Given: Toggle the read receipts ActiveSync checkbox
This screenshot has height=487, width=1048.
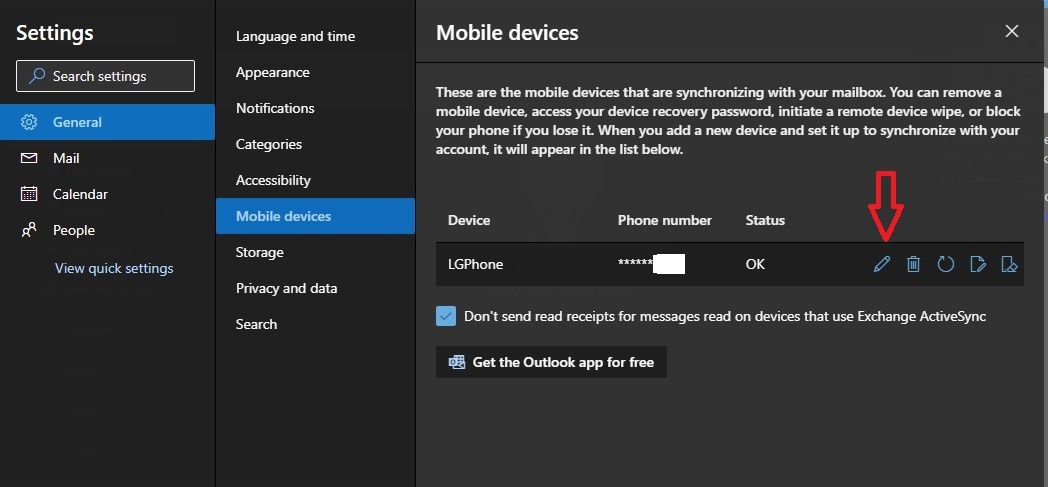Looking at the screenshot, I should [x=446, y=316].
